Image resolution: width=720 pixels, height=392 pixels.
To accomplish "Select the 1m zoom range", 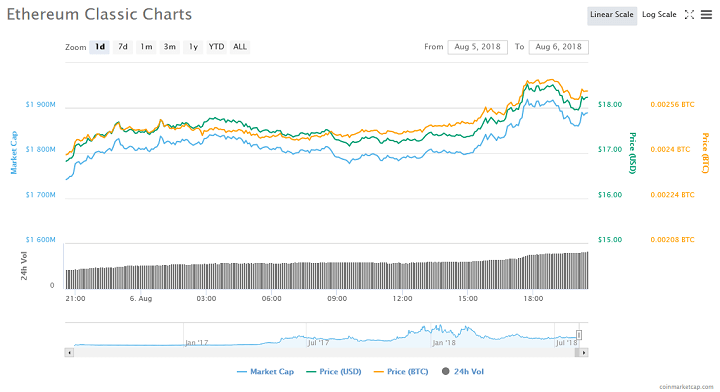I will pyautogui.click(x=146, y=47).
